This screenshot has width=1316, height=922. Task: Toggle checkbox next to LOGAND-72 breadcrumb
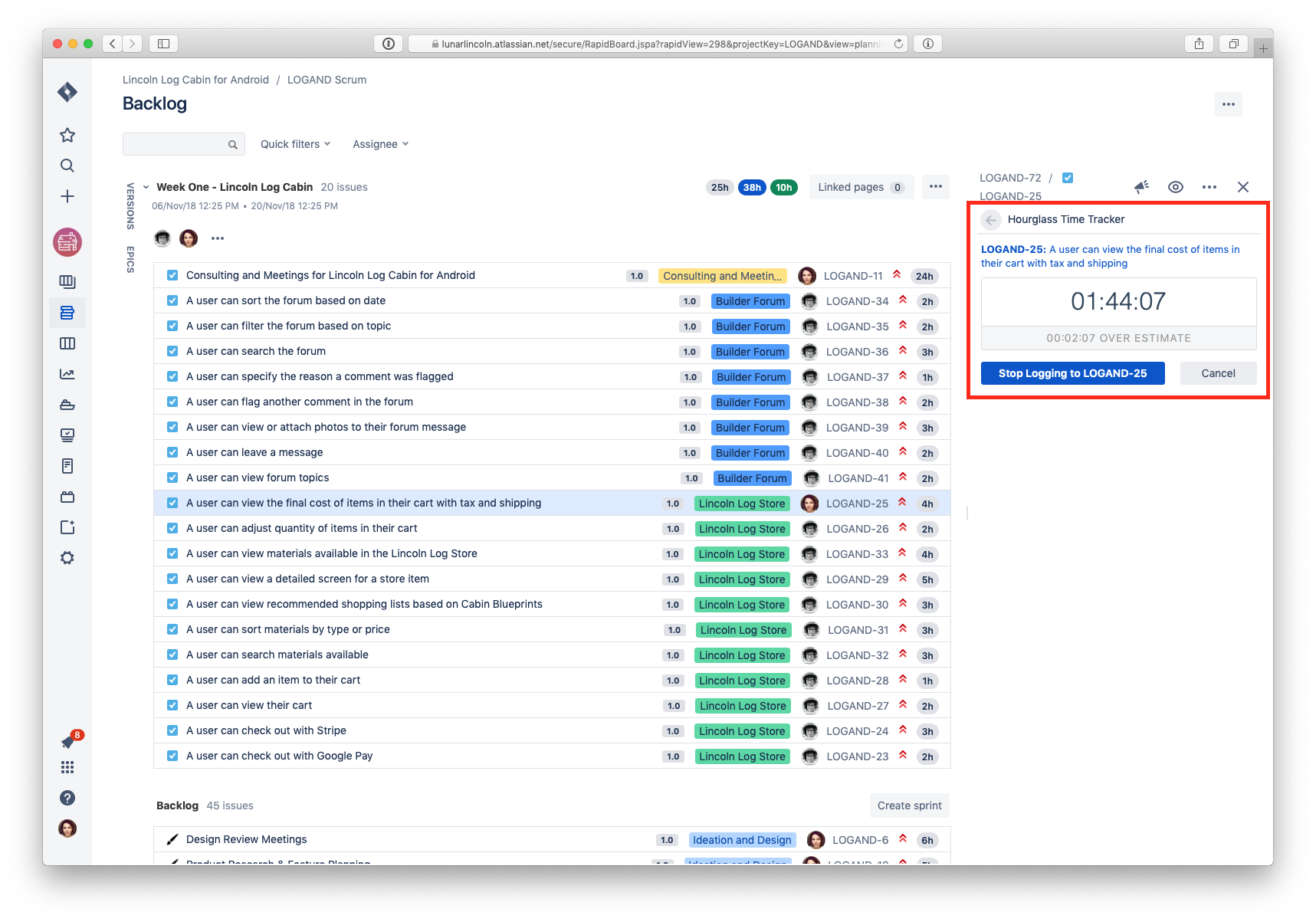pos(1068,178)
